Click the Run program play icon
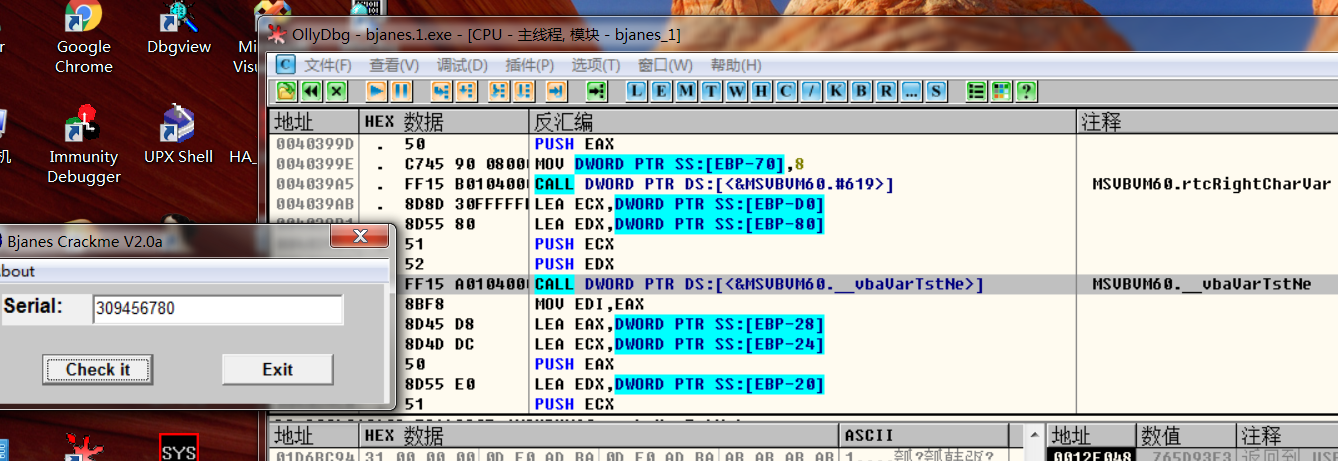 [377, 92]
